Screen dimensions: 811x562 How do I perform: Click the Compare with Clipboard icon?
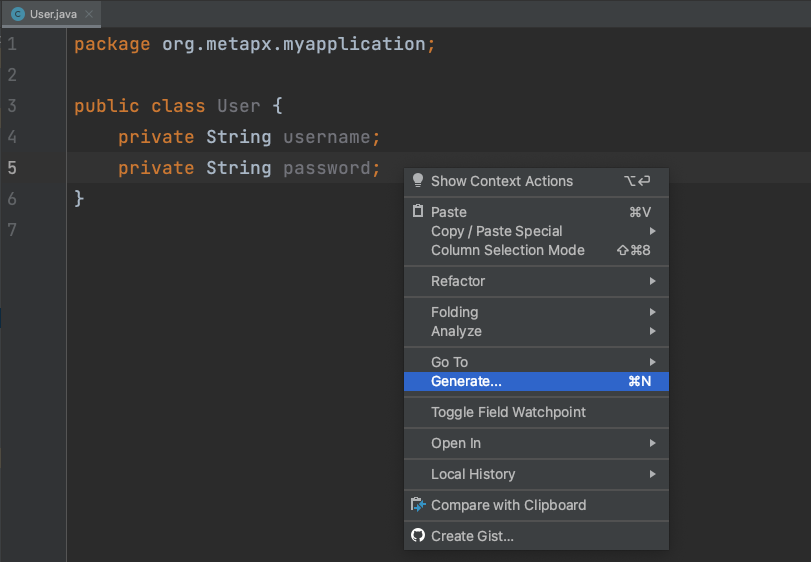pos(418,505)
